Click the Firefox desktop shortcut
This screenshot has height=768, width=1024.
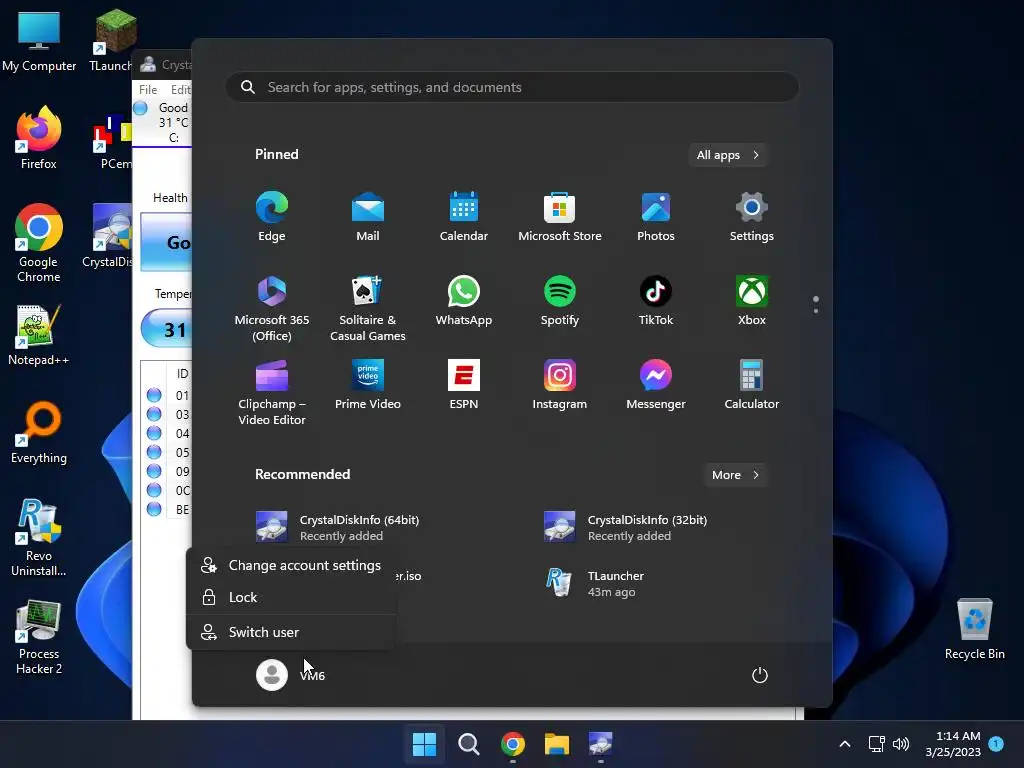point(39,138)
